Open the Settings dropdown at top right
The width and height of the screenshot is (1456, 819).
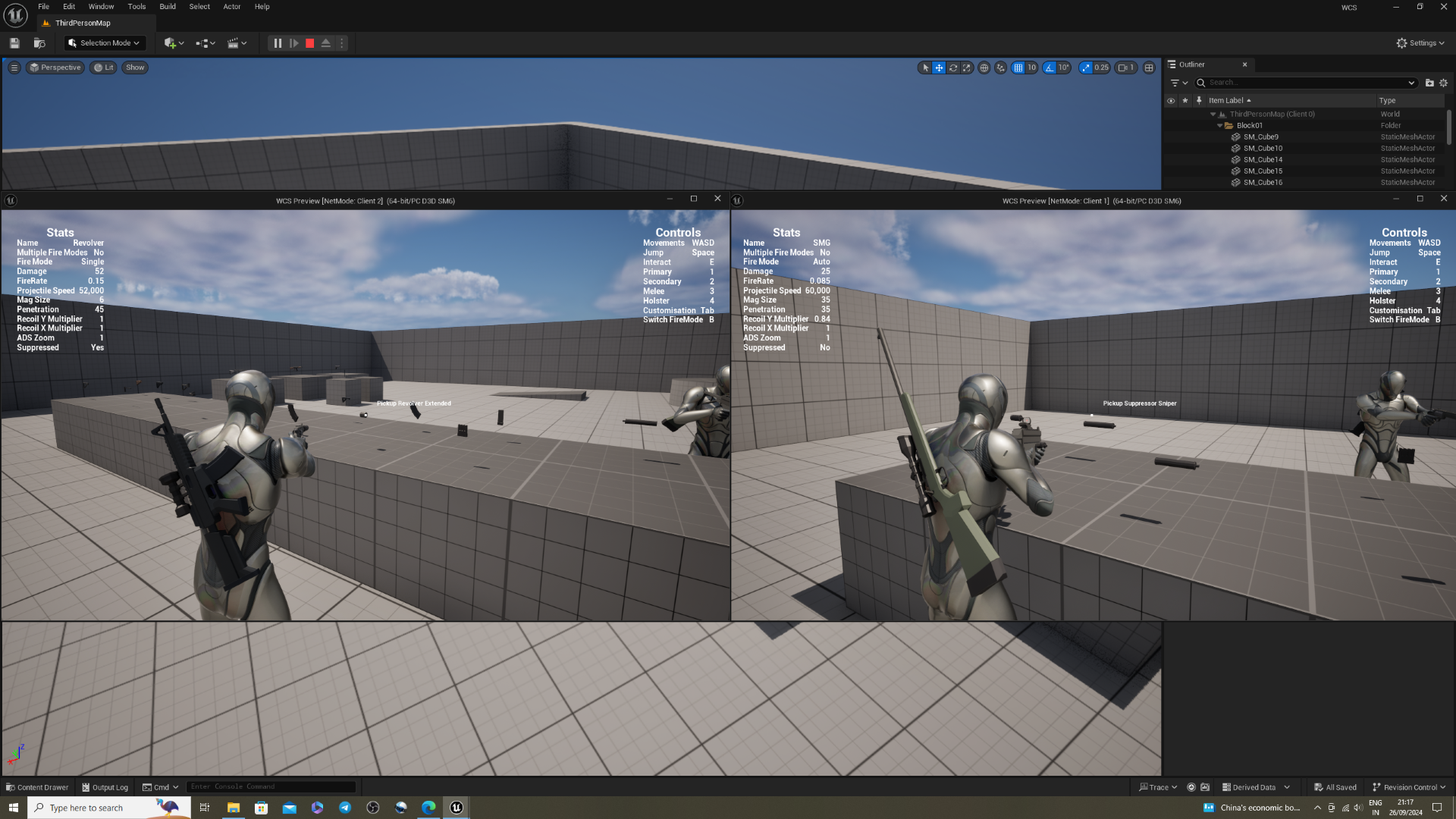click(x=1420, y=43)
